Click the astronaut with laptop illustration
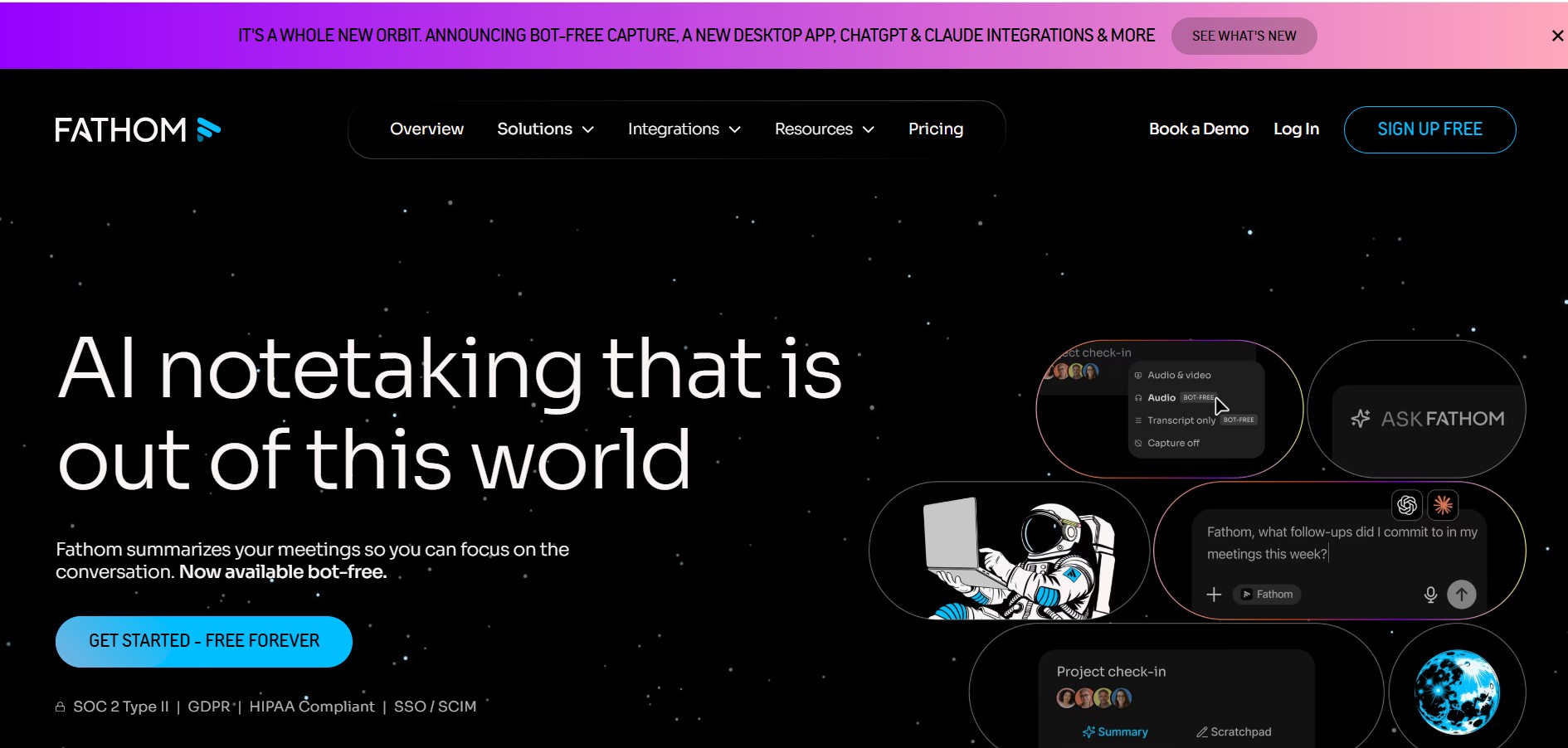Image resolution: width=1568 pixels, height=748 pixels. point(1020,558)
